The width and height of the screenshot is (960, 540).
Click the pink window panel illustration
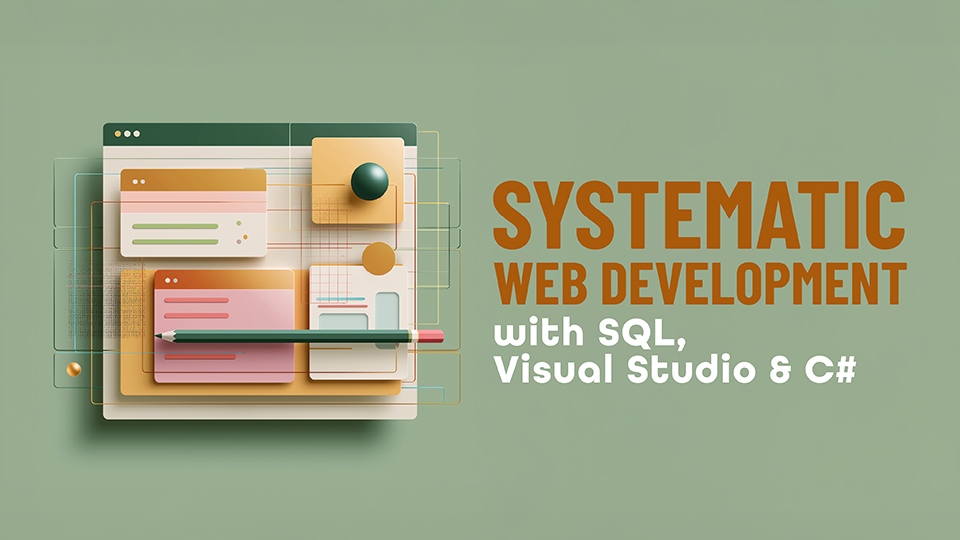coord(223,326)
